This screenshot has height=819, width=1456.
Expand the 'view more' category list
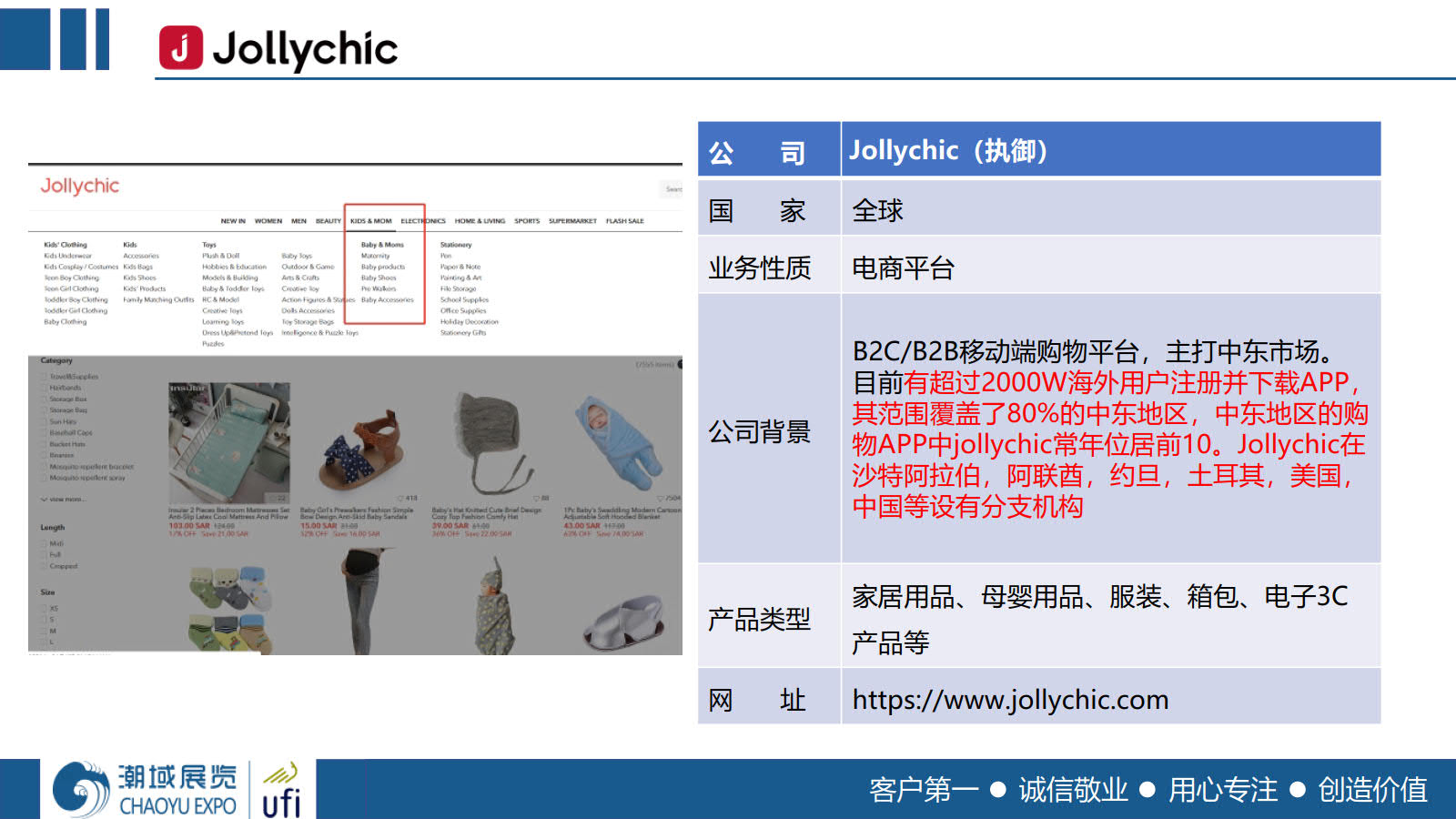coord(63,500)
